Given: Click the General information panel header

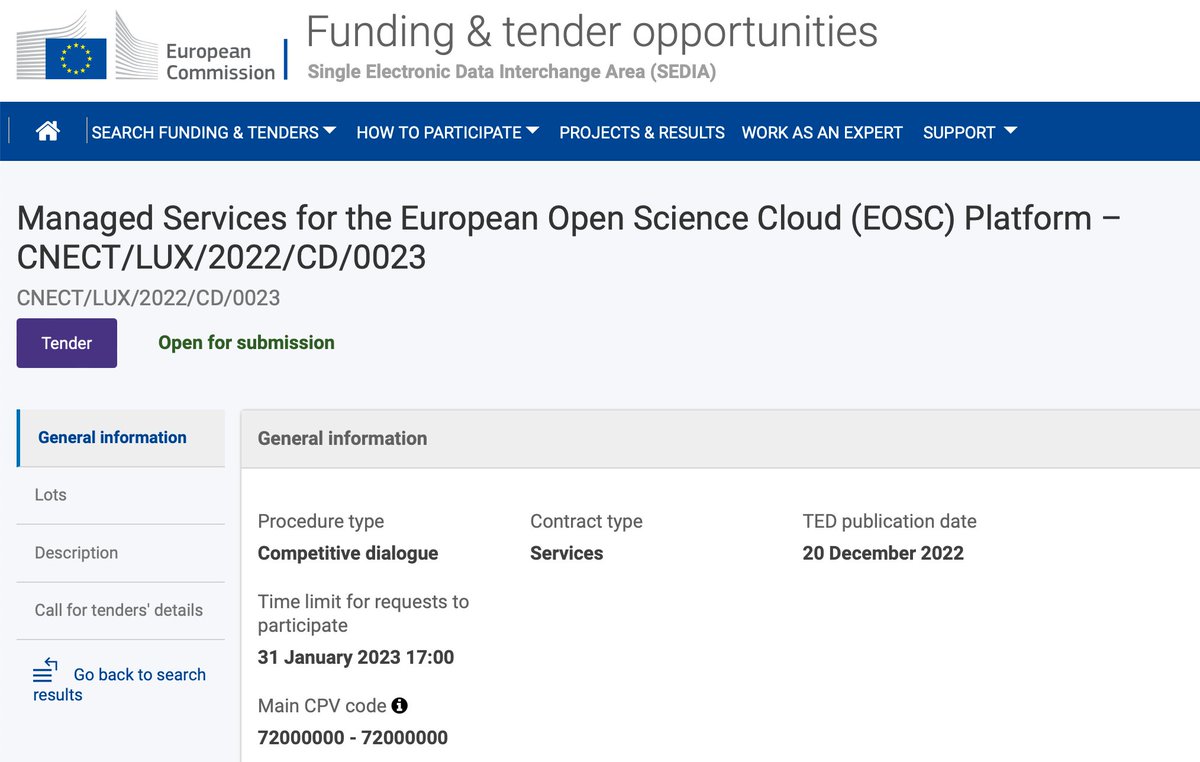Looking at the screenshot, I should point(720,438).
